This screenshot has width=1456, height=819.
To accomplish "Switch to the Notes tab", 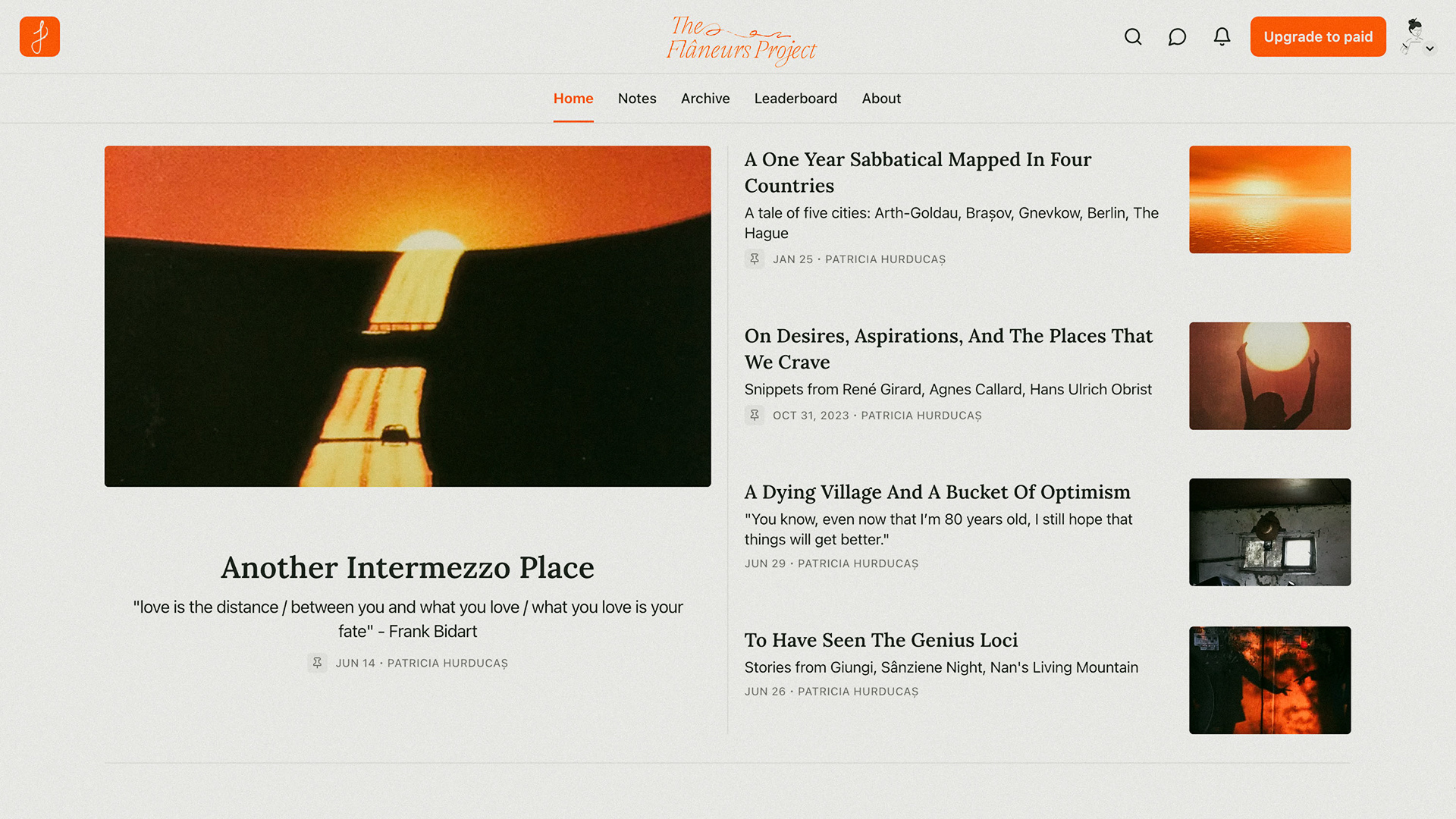I will coord(637,99).
